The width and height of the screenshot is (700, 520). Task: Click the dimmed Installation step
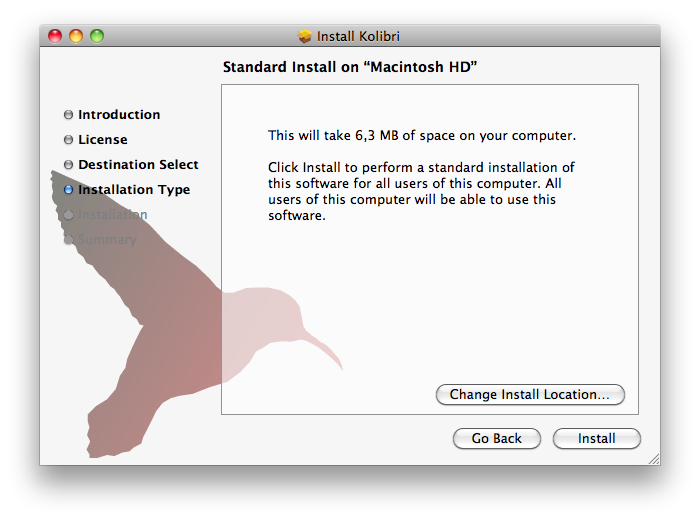pyautogui.click(x=112, y=215)
